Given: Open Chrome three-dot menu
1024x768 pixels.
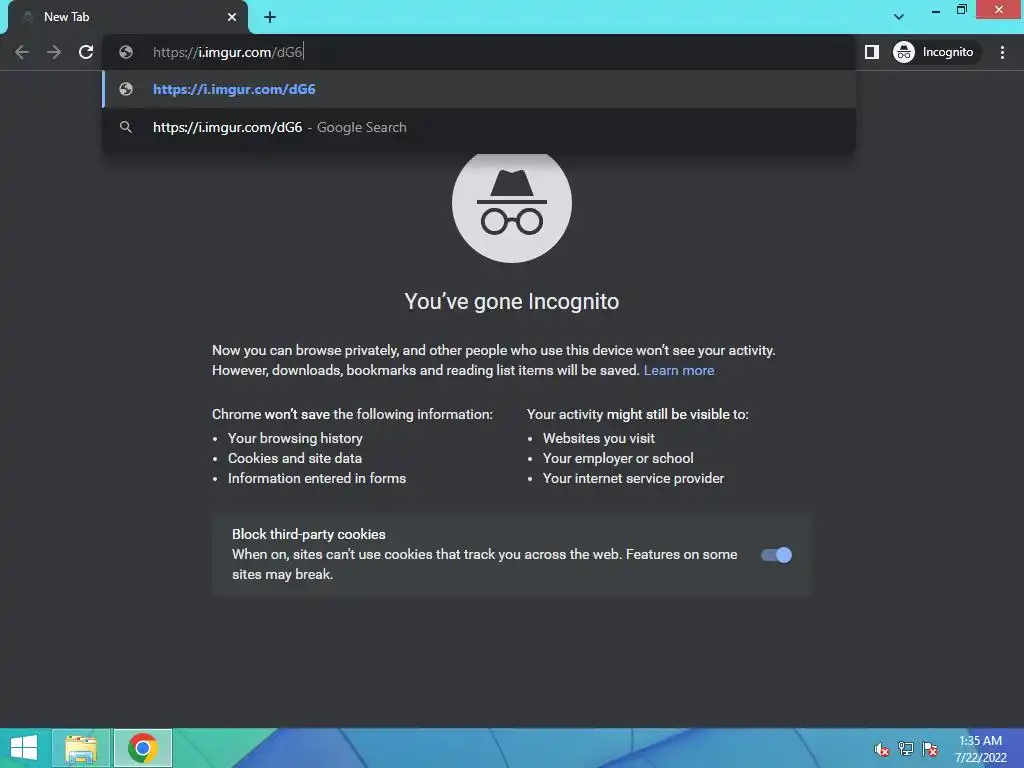Looking at the screenshot, I should coord(1002,52).
